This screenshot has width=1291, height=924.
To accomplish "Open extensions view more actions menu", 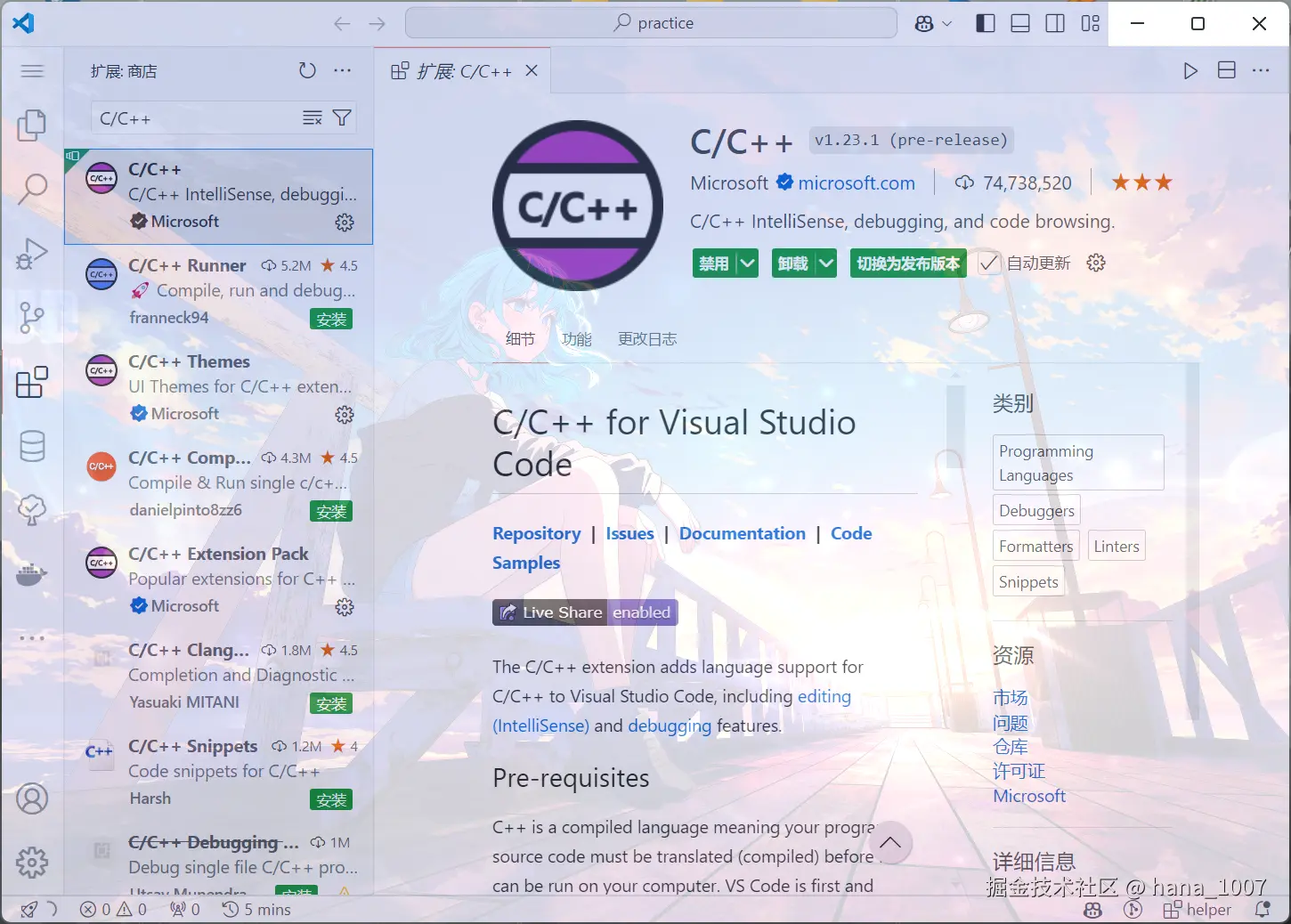I will click(x=342, y=70).
